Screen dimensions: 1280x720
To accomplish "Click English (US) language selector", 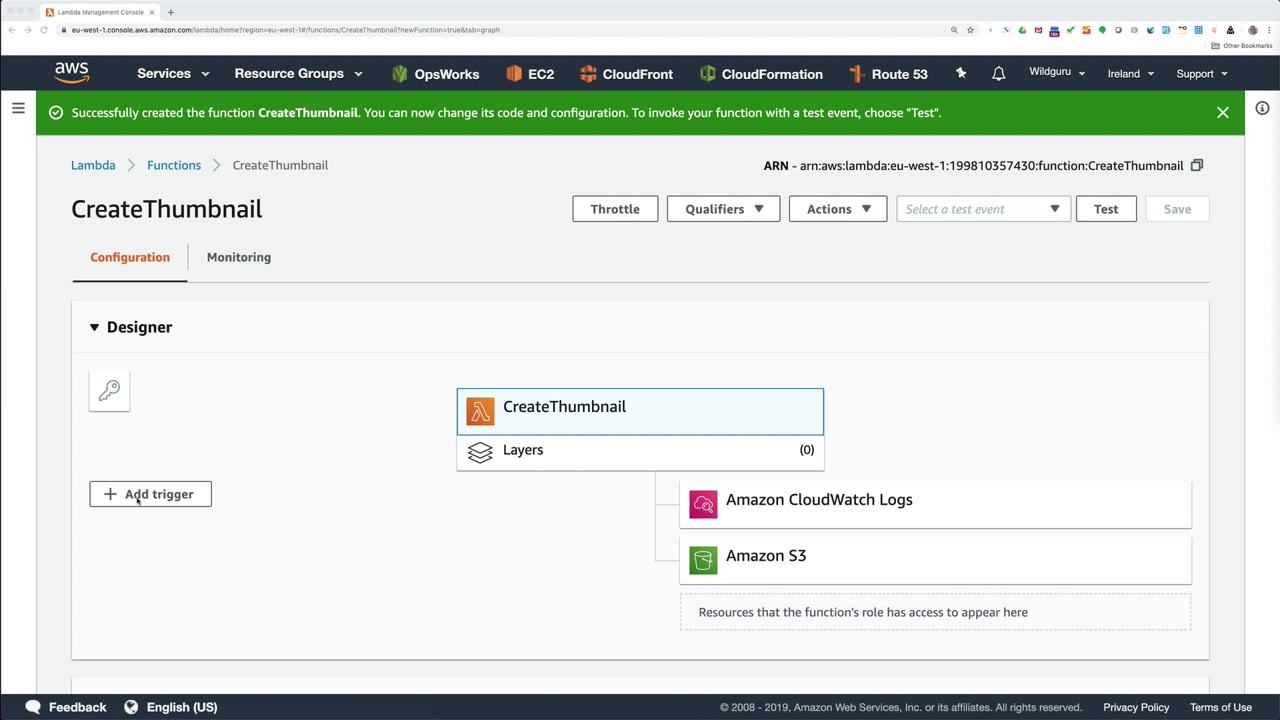I will click(182, 707).
